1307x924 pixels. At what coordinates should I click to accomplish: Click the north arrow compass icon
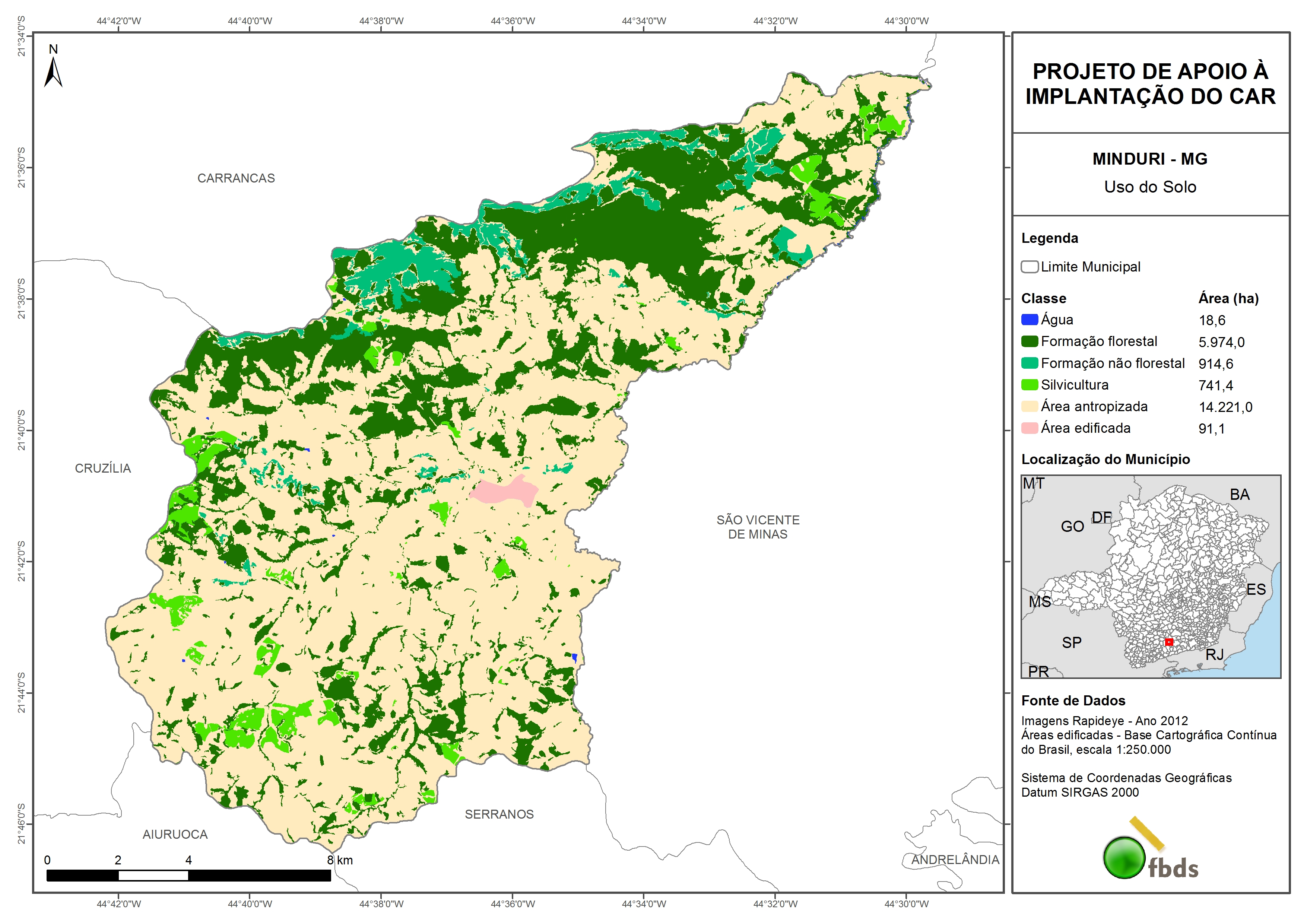[53, 72]
